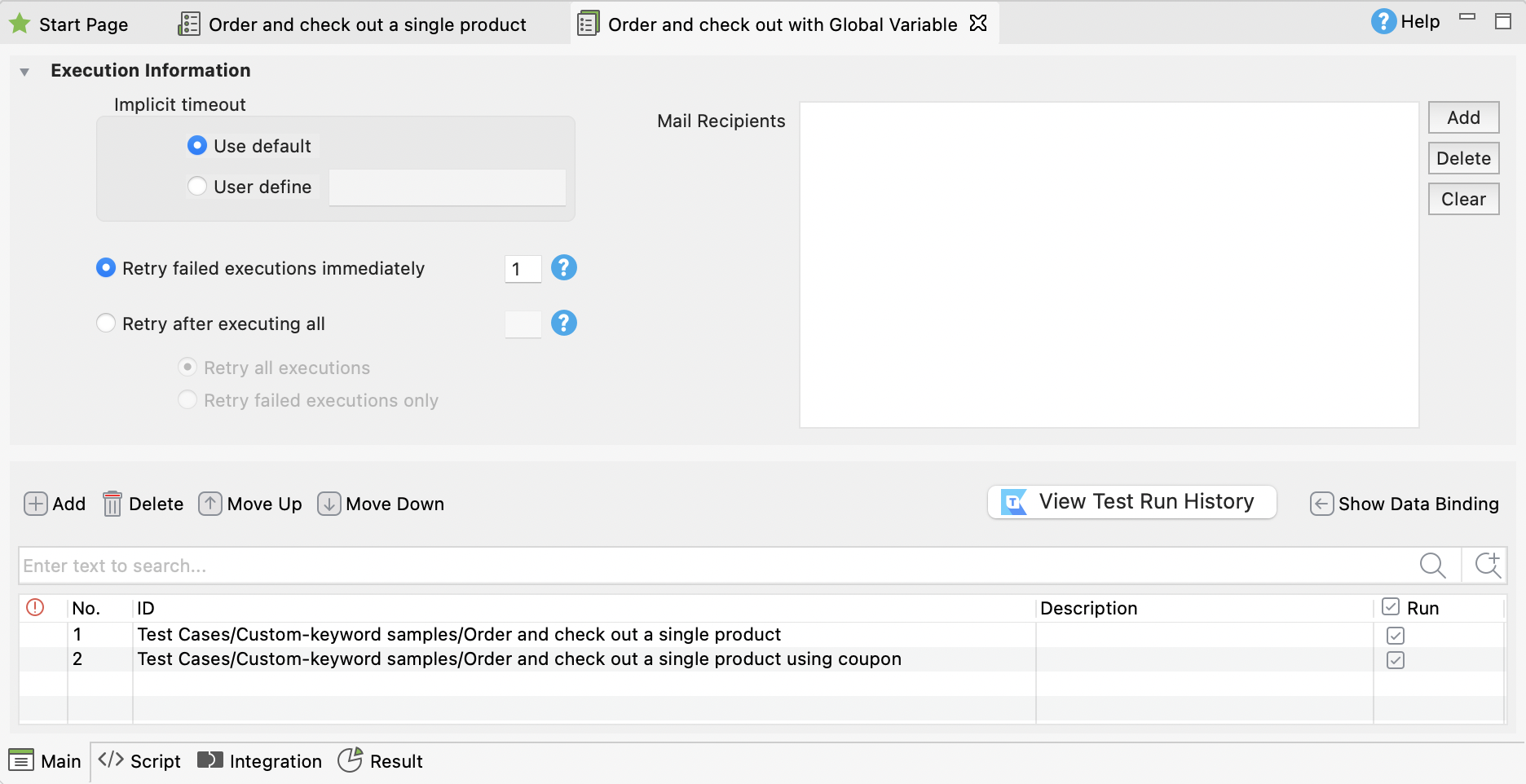The height and width of the screenshot is (784, 1526).
Task: Click the Add test case toolbar icon
Action: (x=36, y=504)
